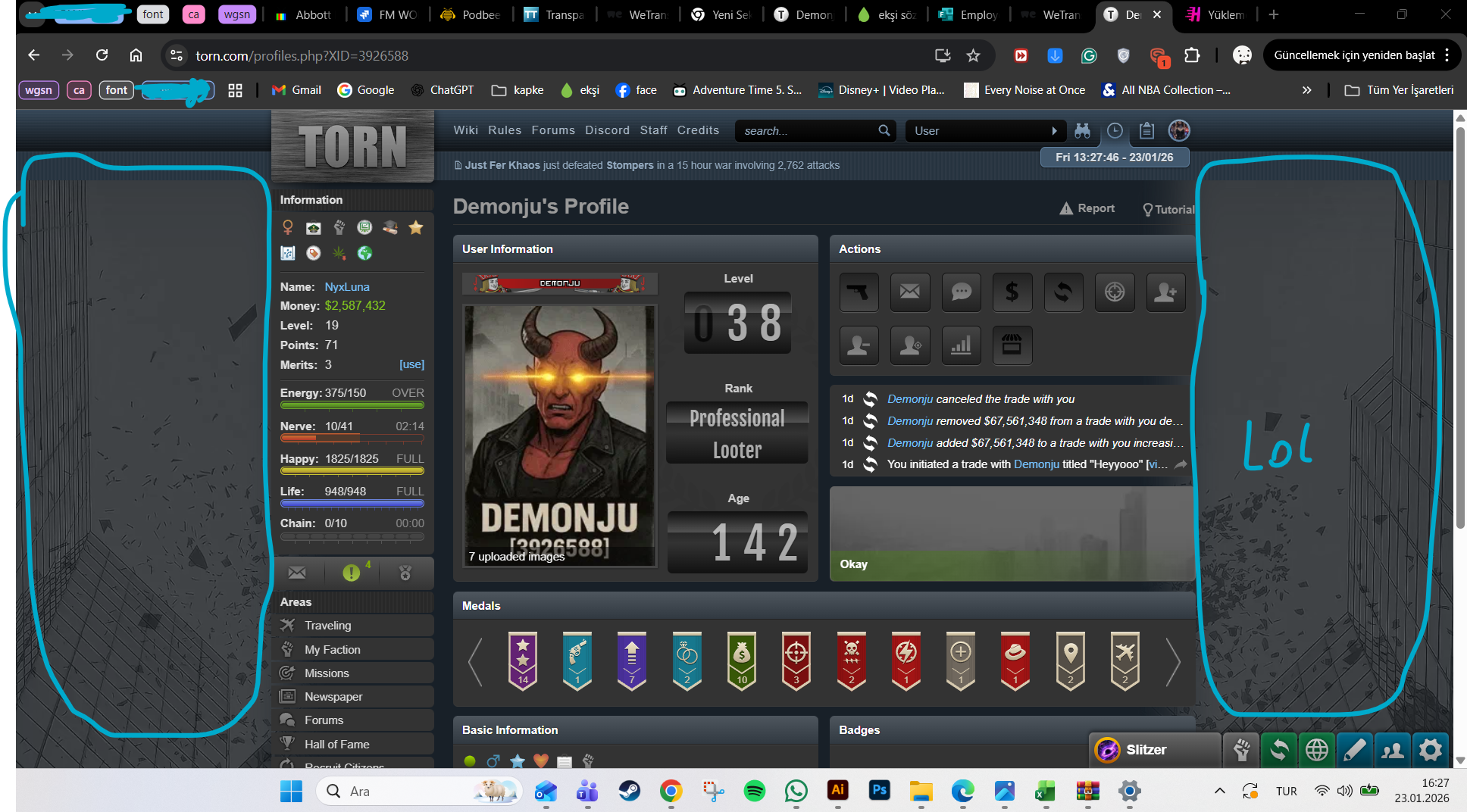This screenshot has width=1467, height=812.
Task: Expand the User search type dropdown
Action: [985, 131]
